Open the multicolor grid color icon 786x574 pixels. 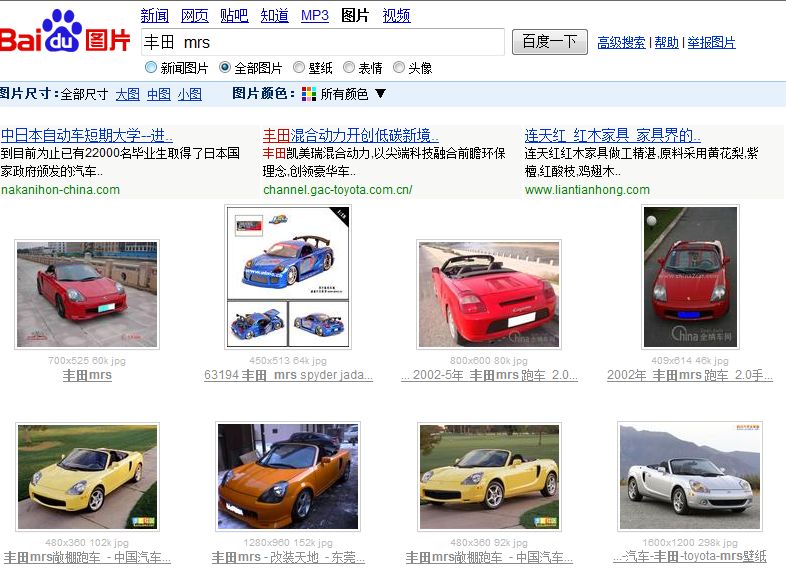(309, 94)
